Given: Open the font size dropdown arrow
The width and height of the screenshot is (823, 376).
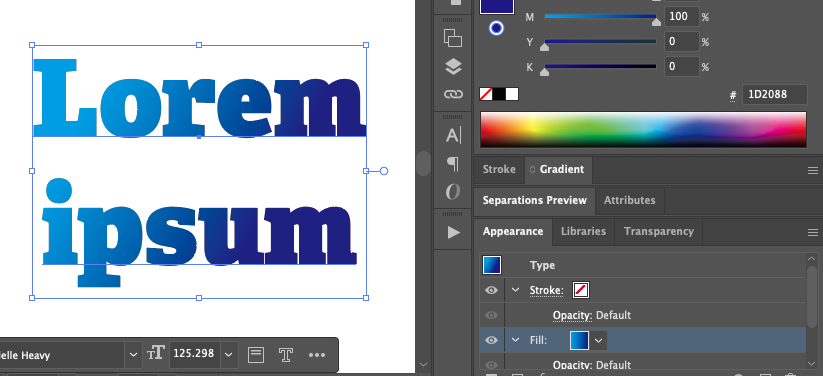Looking at the screenshot, I should pos(229,355).
